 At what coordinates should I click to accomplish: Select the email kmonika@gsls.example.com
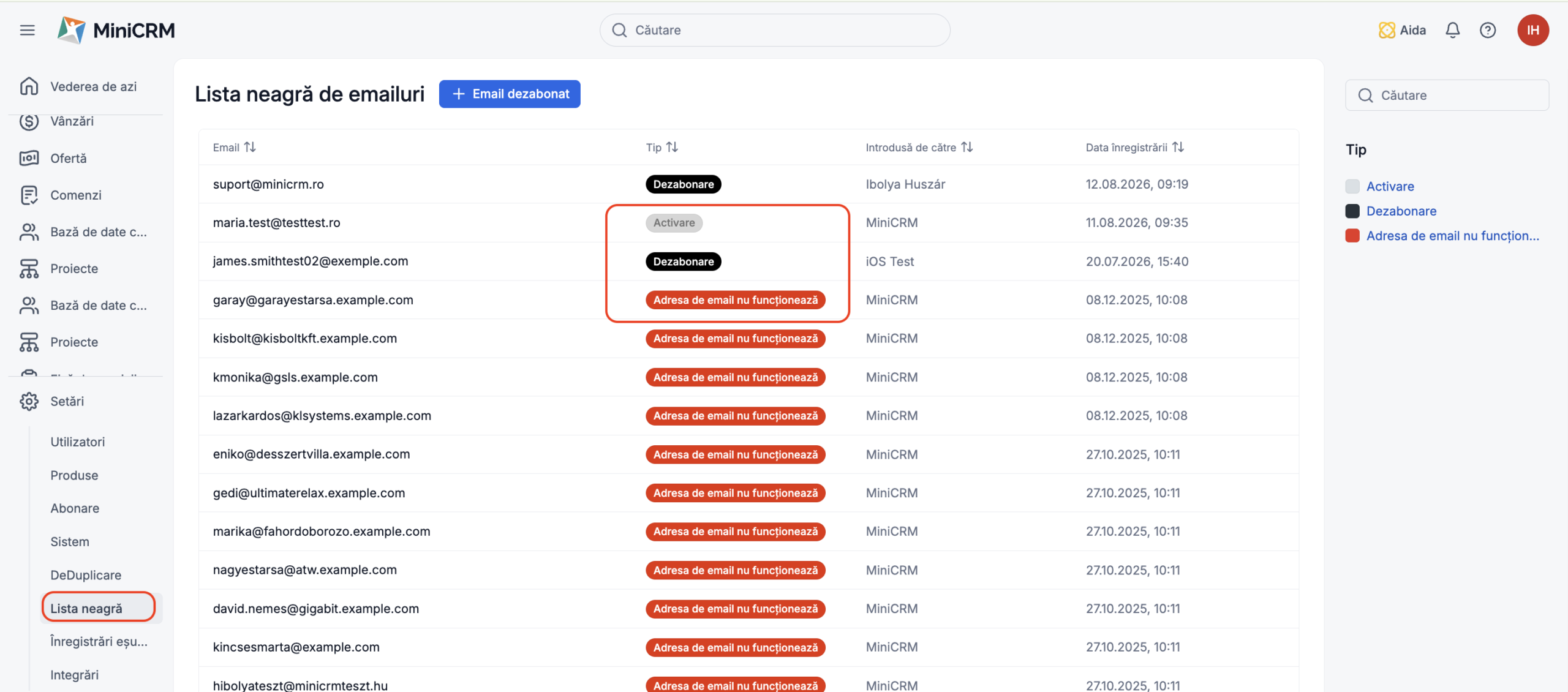pos(295,377)
